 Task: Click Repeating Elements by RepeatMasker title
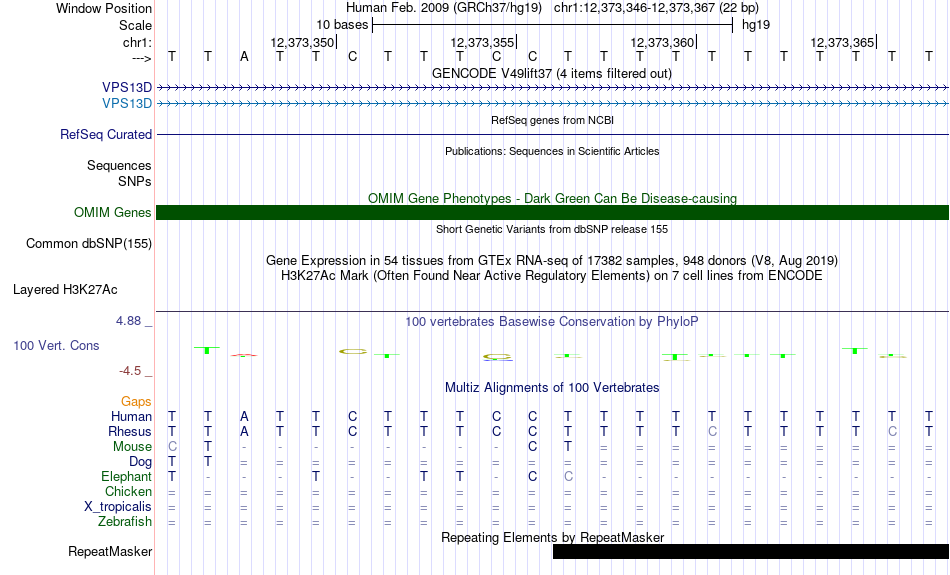point(553,537)
